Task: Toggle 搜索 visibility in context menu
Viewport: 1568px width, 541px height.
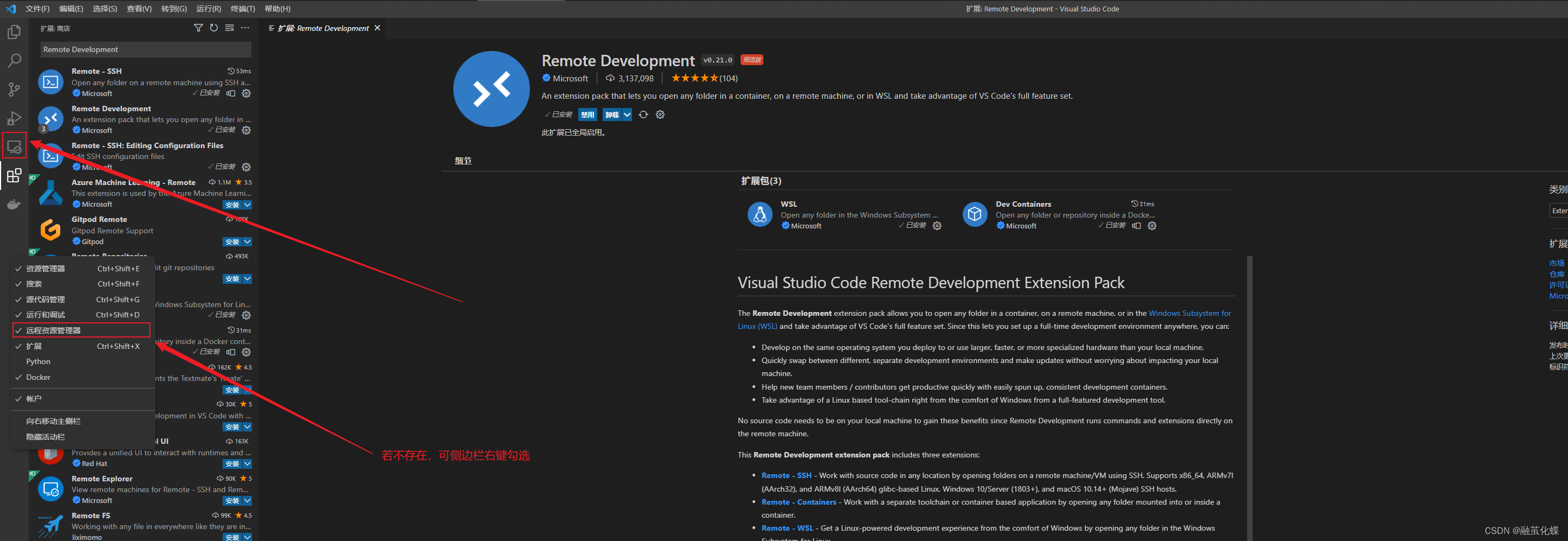Action: click(83, 284)
